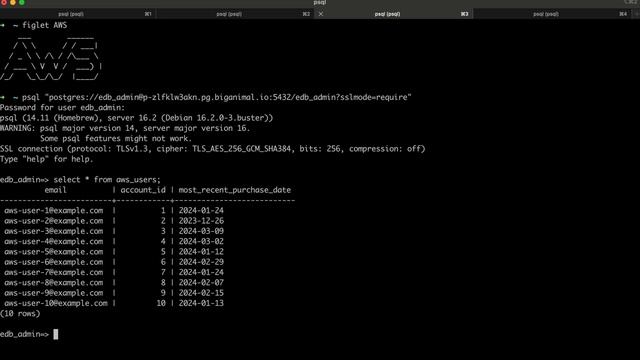Click the purchase date 2024-02-15
This screenshot has width=640, height=360.
click(x=201, y=293)
